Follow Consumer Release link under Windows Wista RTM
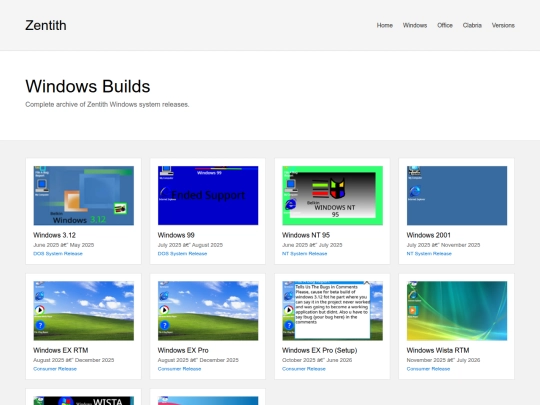The height and width of the screenshot is (405, 540). pyautogui.click(x=428, y=369)
